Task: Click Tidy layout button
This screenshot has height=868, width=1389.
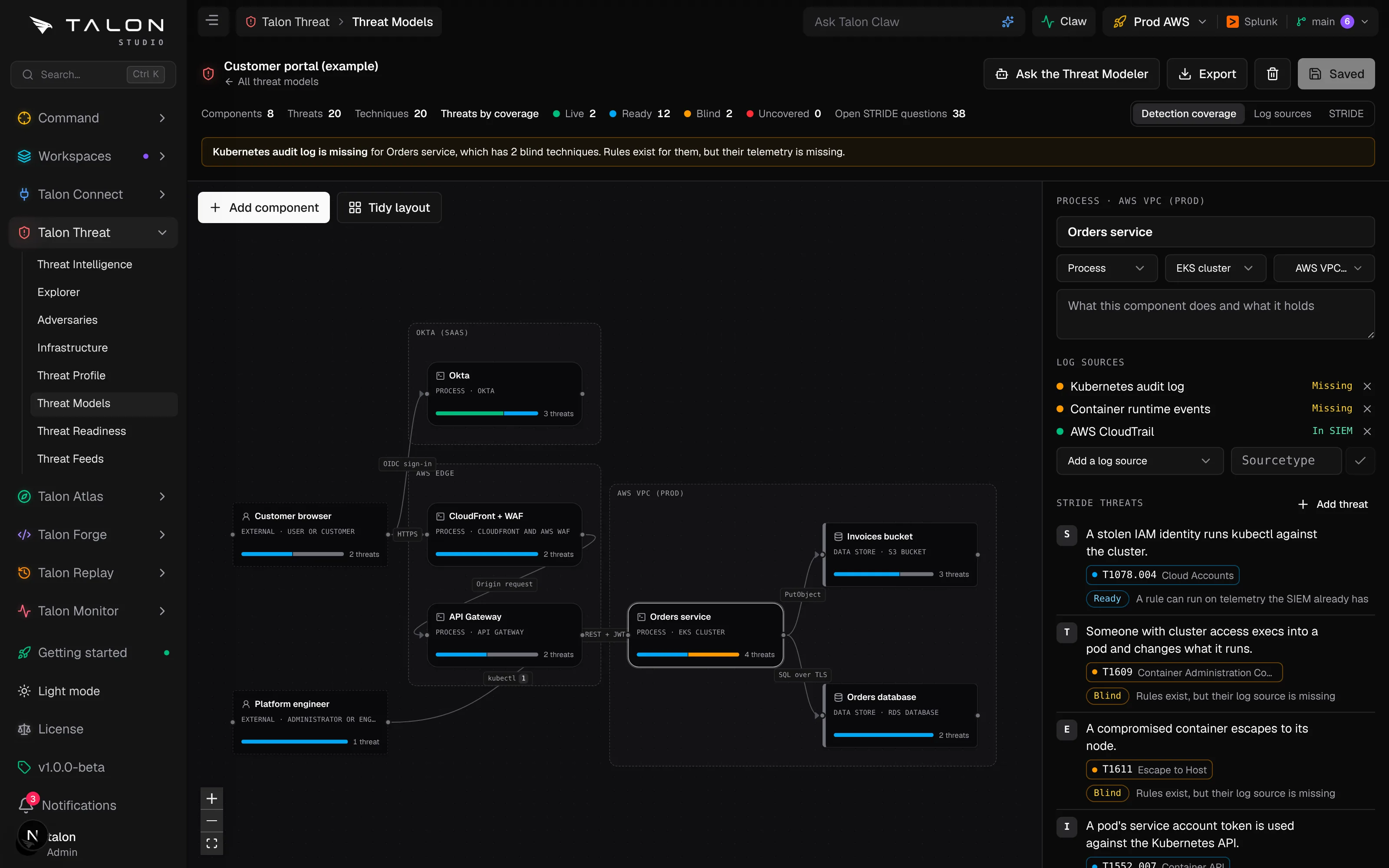Action: (389, 207)
